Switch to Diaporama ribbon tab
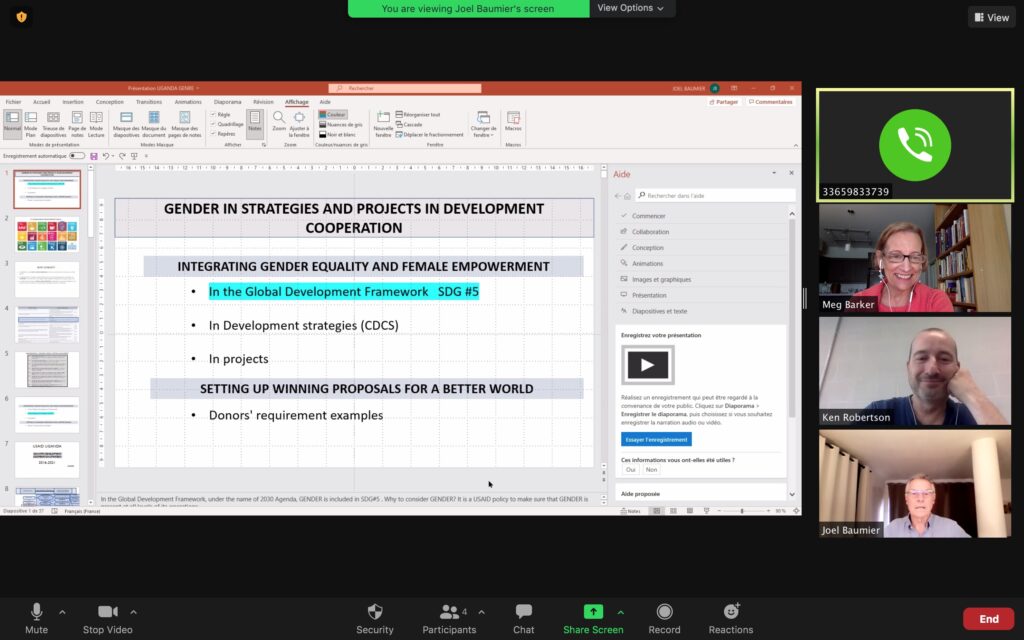The image size is (1024, 640). (227, 102)
